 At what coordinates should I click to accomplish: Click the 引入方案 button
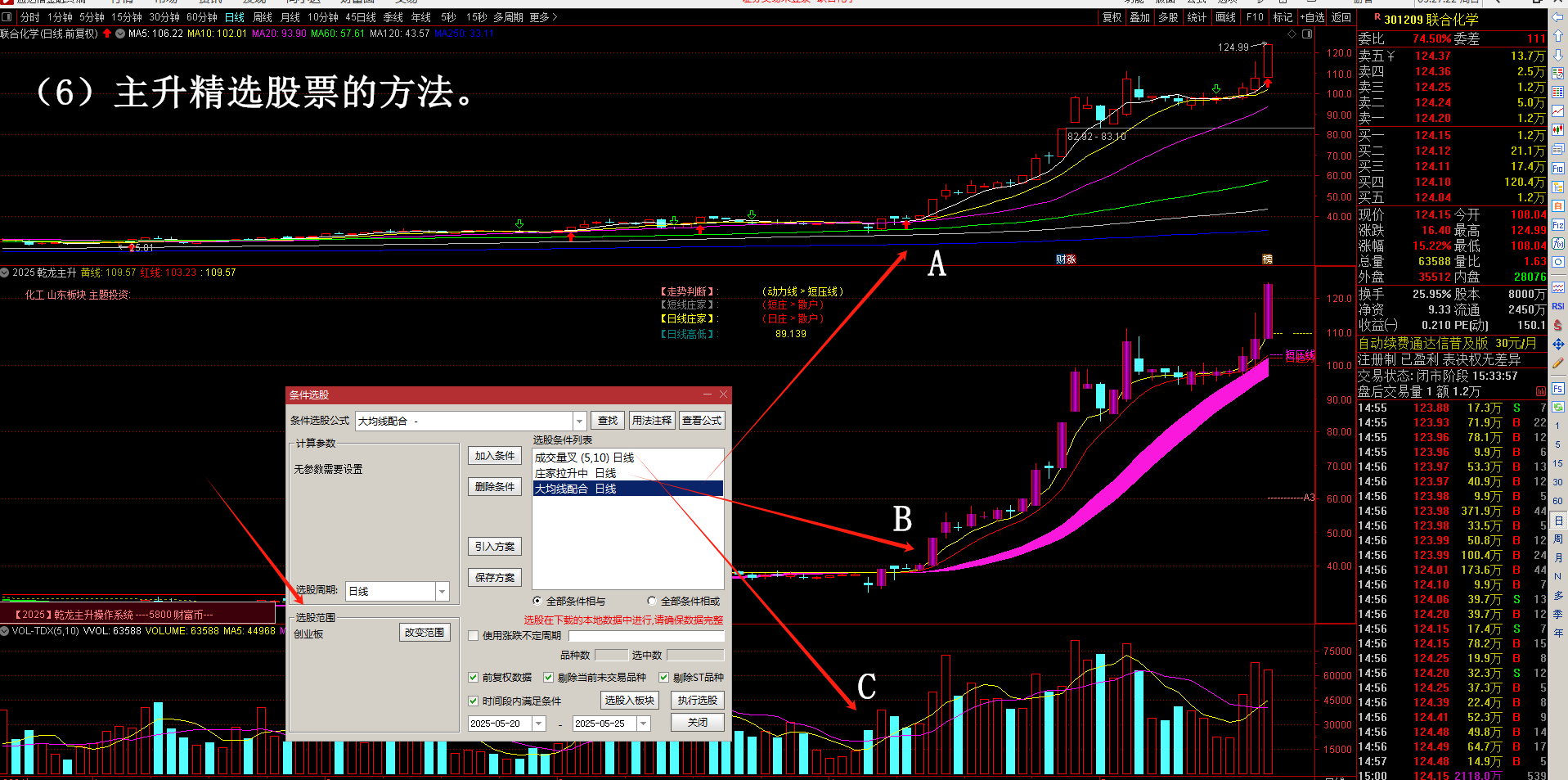tap(495, 546)
